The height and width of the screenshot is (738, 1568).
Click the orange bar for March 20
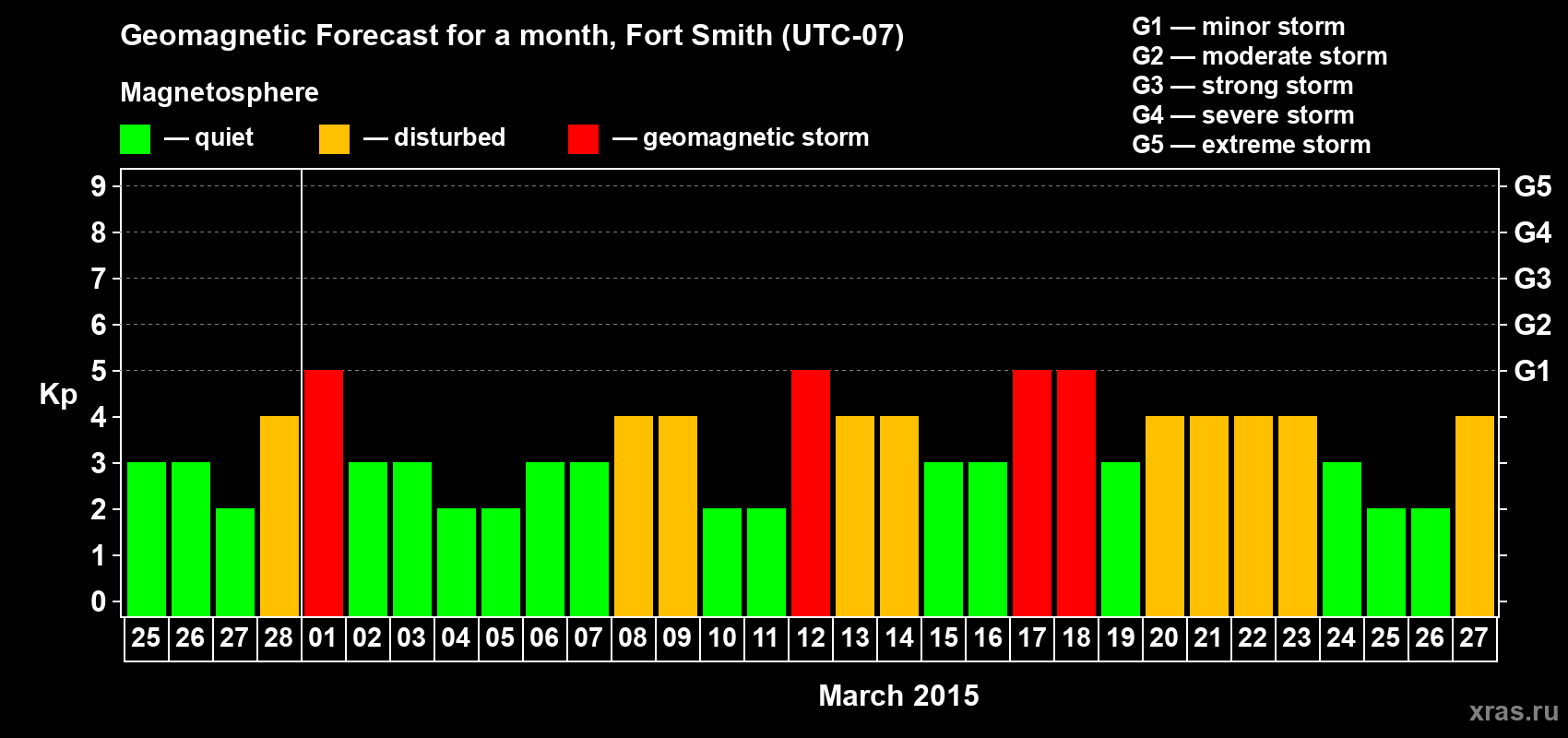click(1165, 516)
